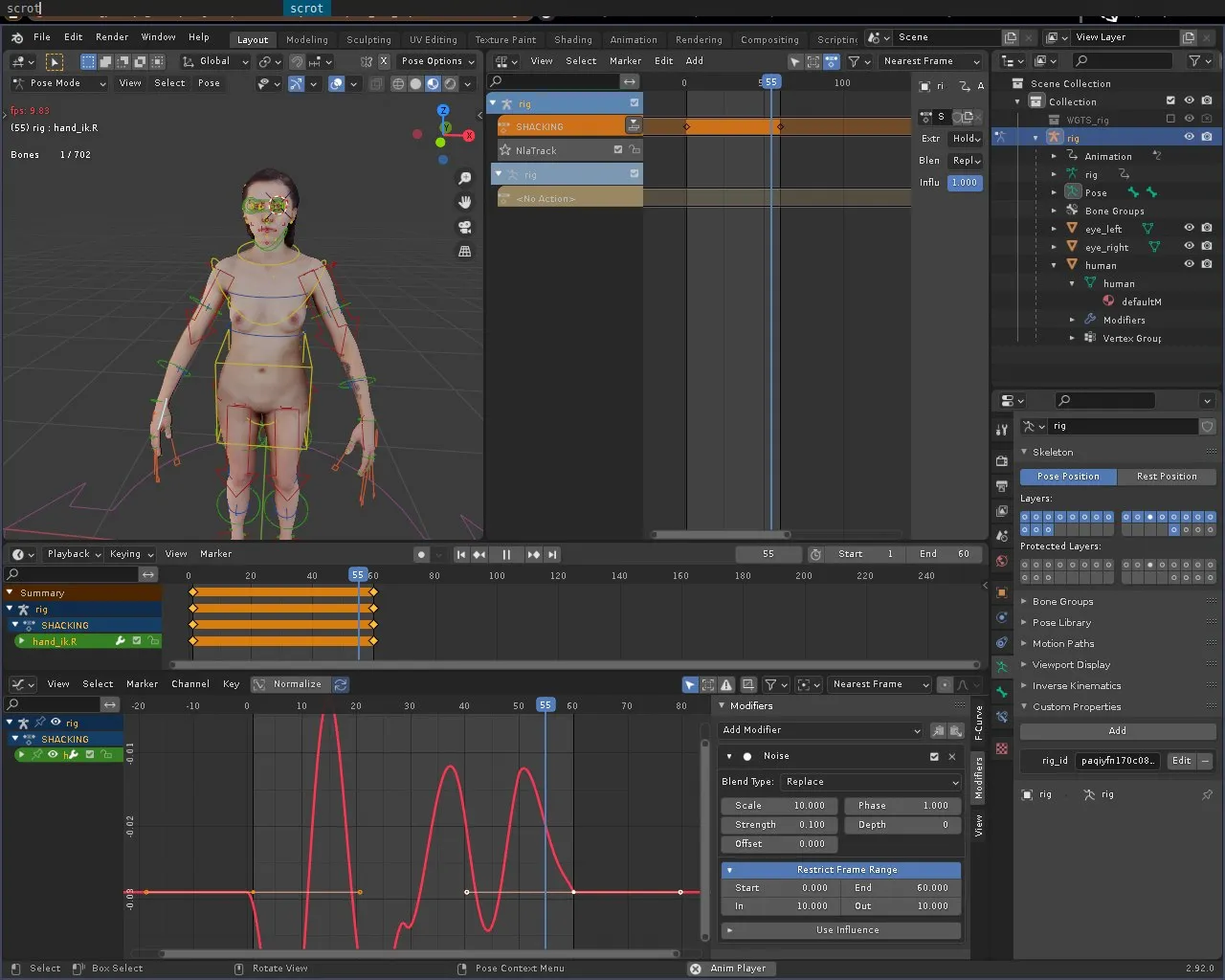Open the Render menu
Screen dimensions: 1225x980
[112, 36]
